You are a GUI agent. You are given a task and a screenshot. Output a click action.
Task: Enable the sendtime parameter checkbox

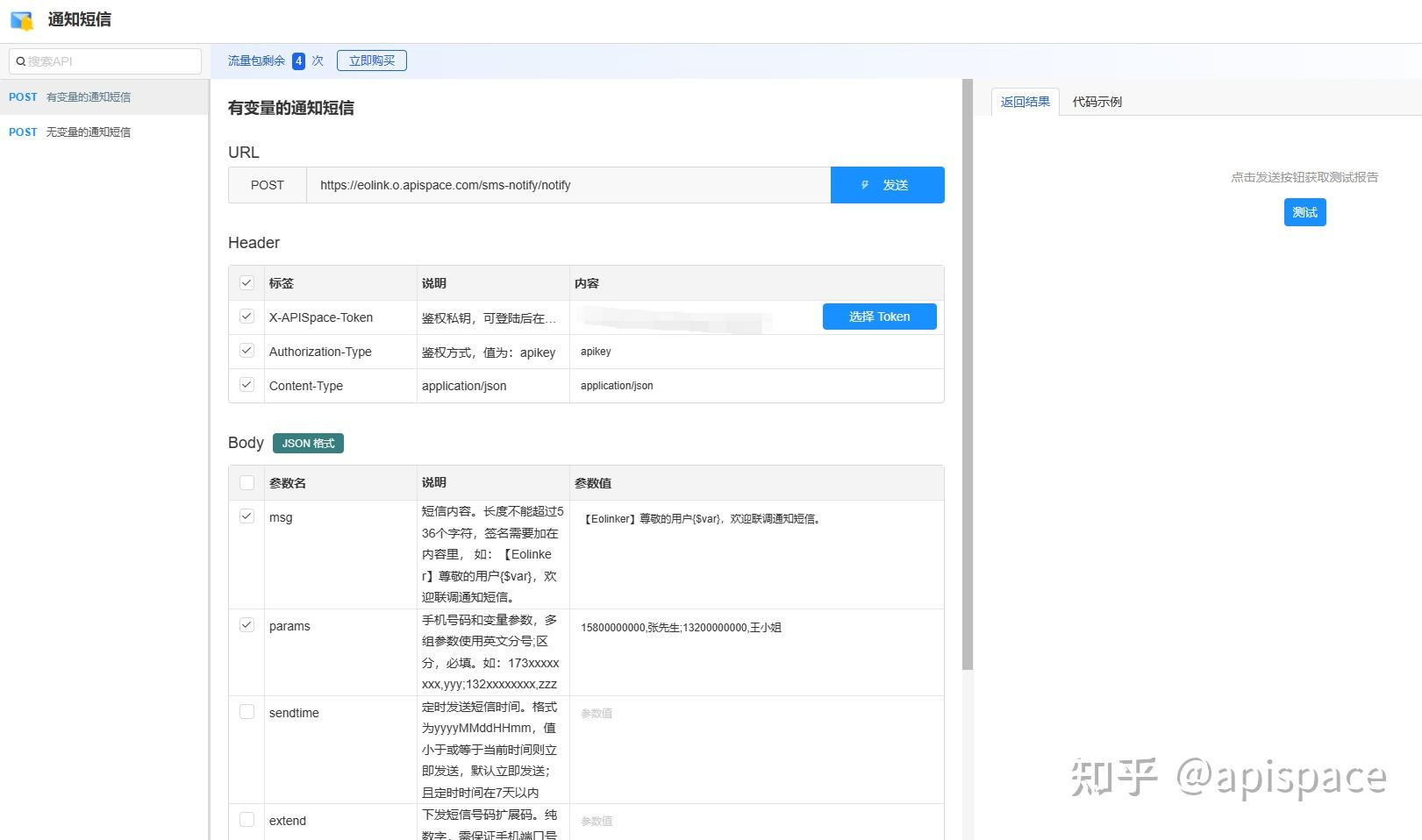[x=247, y=712]
